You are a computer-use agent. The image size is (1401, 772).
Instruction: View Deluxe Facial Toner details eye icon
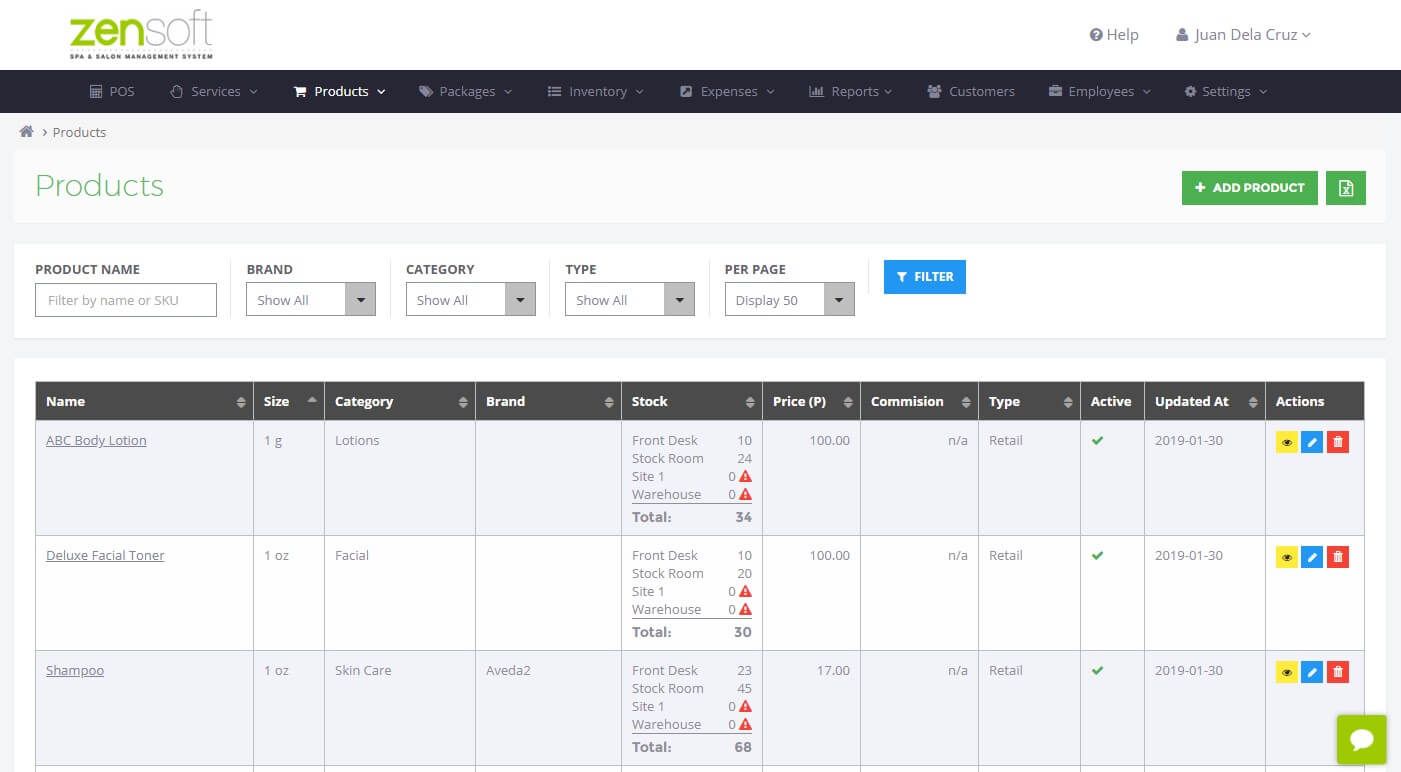pos(1286,557)
